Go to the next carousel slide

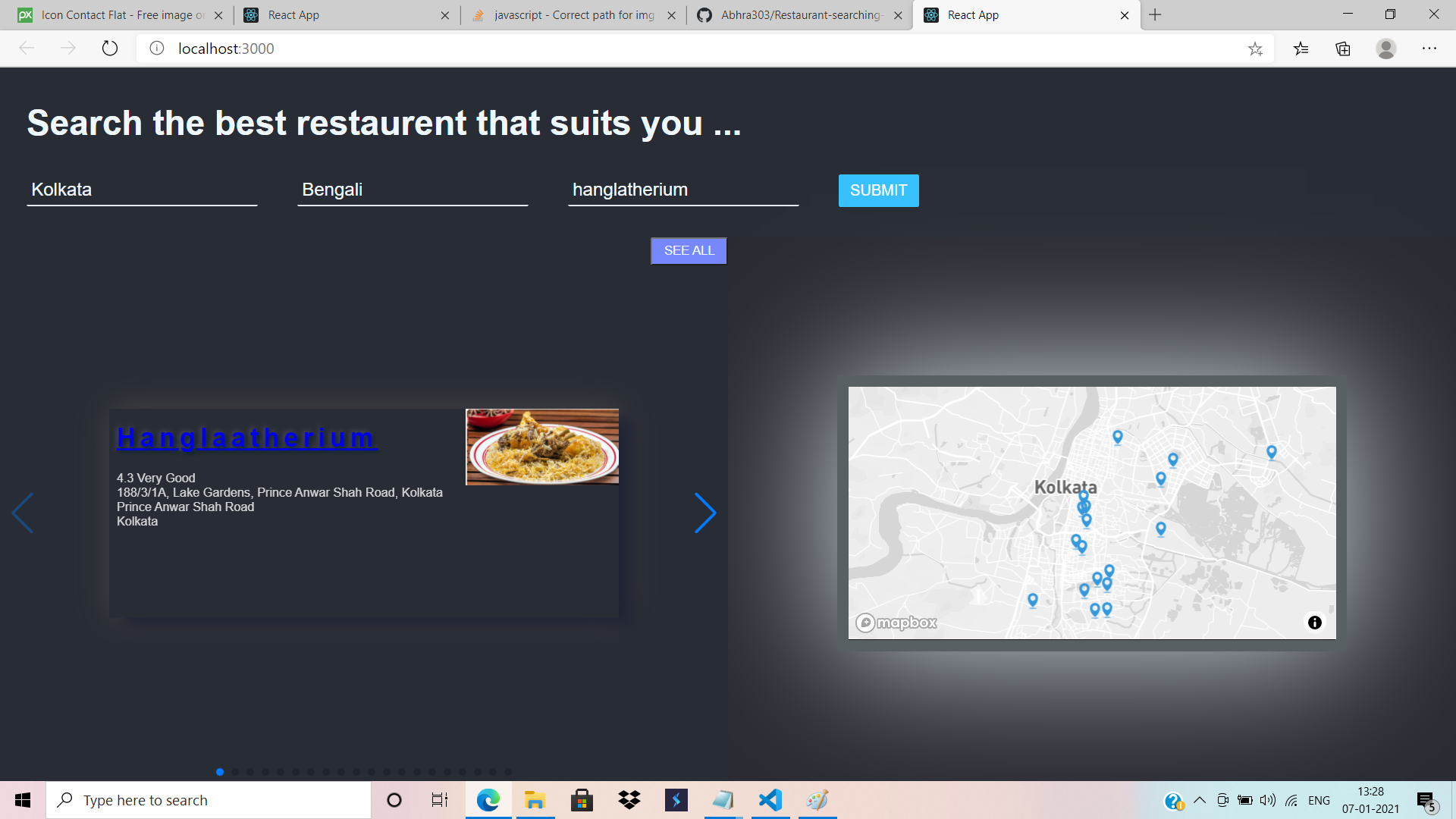pyautogui.click(x=705, y=513)
